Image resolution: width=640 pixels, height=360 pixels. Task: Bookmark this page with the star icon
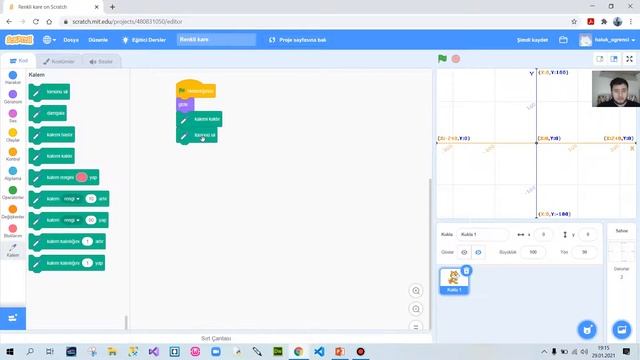point(574,22)
